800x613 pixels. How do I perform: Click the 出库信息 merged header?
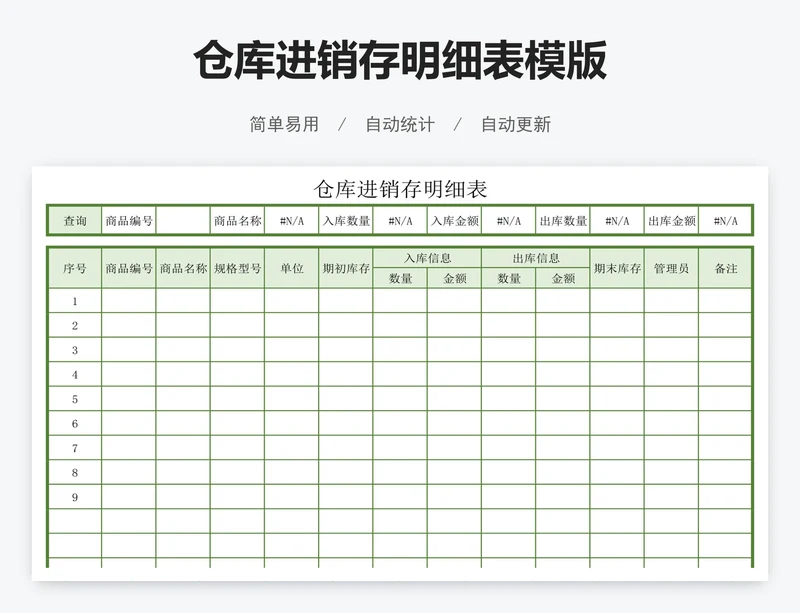point(536,258)
